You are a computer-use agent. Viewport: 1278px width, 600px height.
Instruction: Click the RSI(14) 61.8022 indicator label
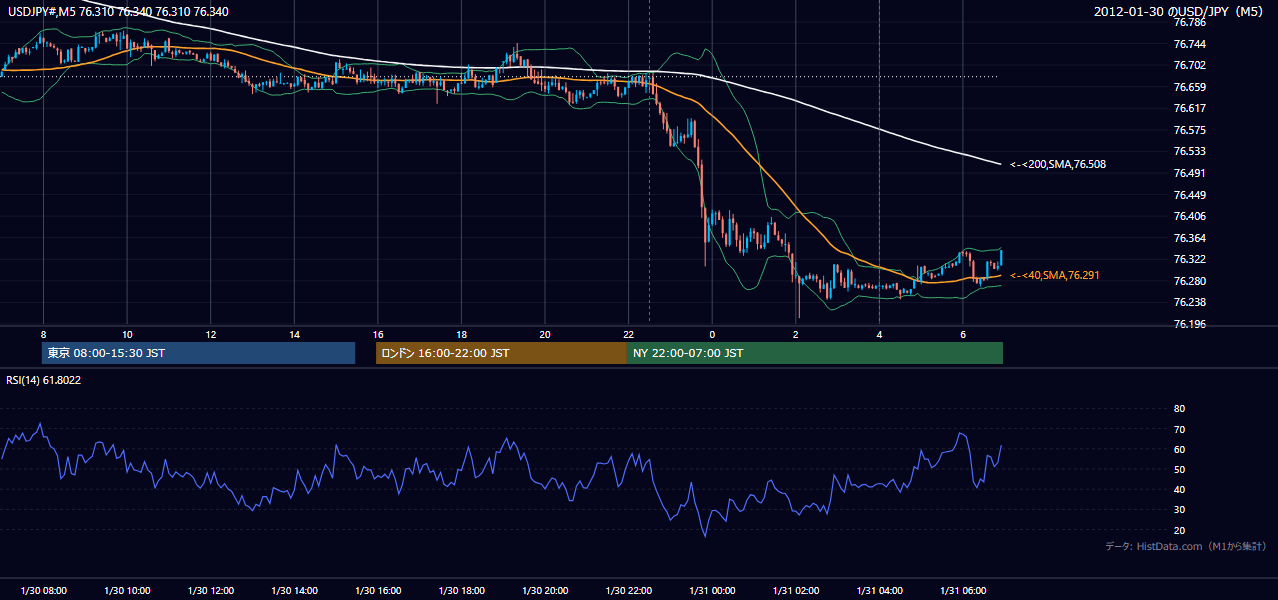click(44, 380)
